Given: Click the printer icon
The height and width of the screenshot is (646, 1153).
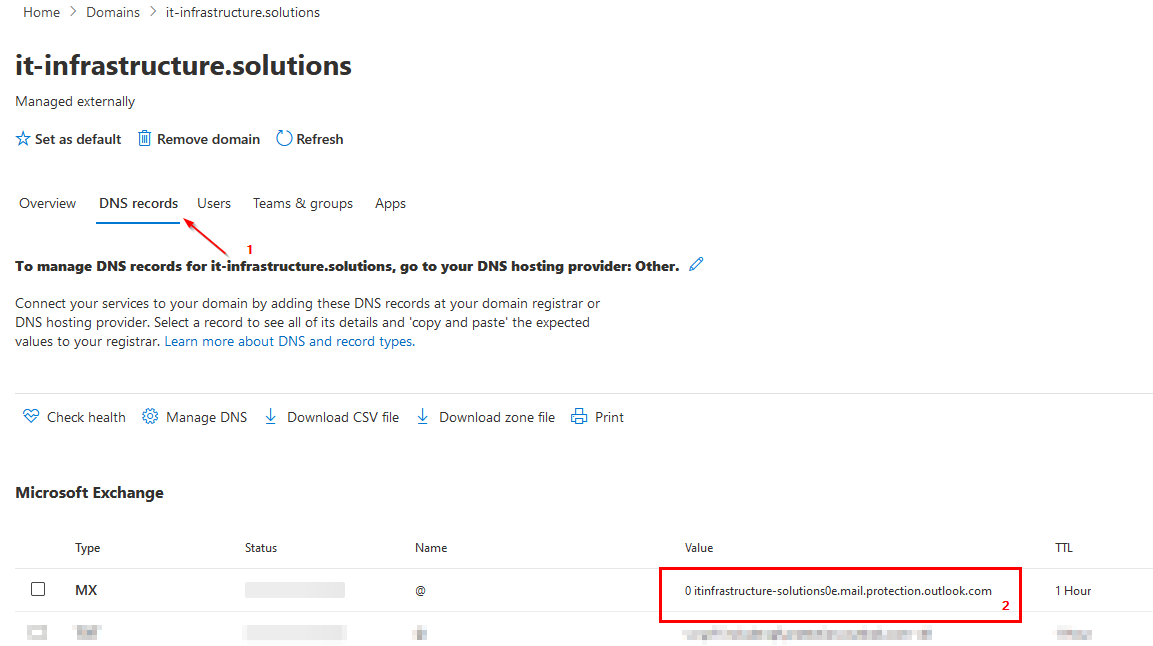Looking at the screenshot, I should coord(579,417).
